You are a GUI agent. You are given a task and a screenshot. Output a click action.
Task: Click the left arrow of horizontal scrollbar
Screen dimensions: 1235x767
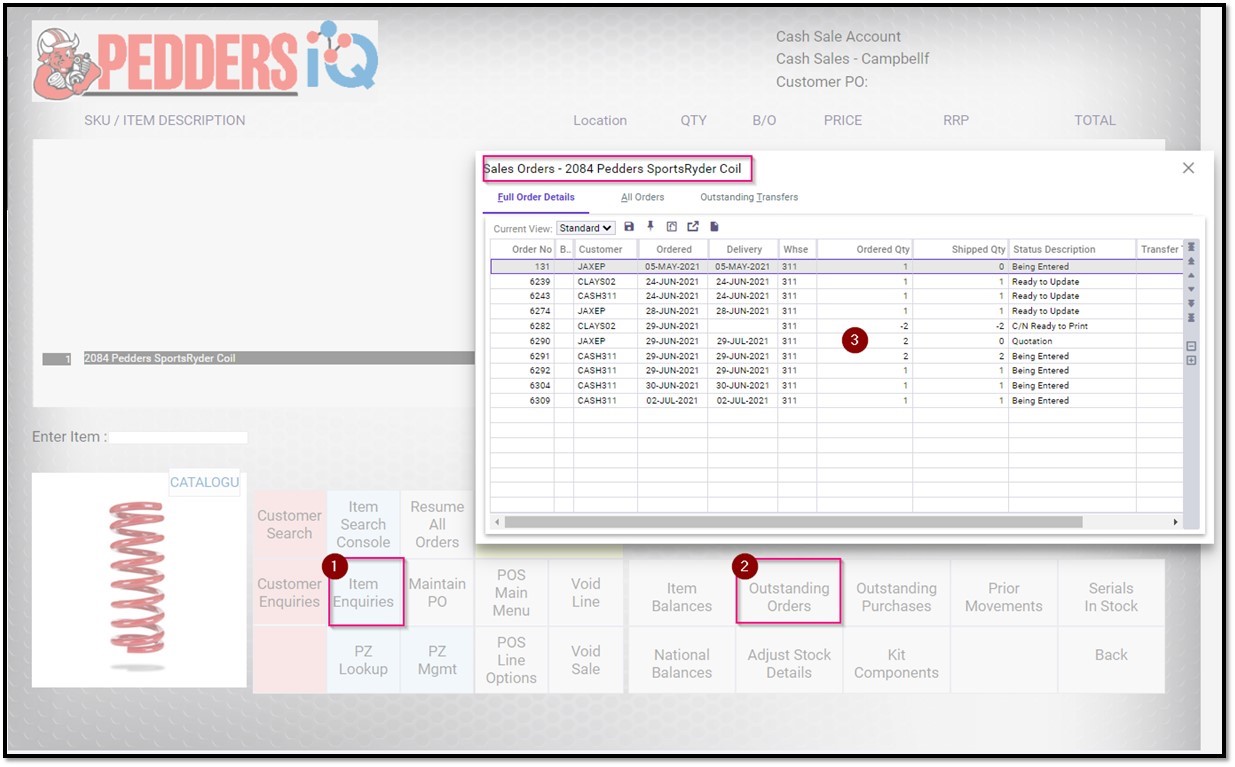(x=497, y=522)
